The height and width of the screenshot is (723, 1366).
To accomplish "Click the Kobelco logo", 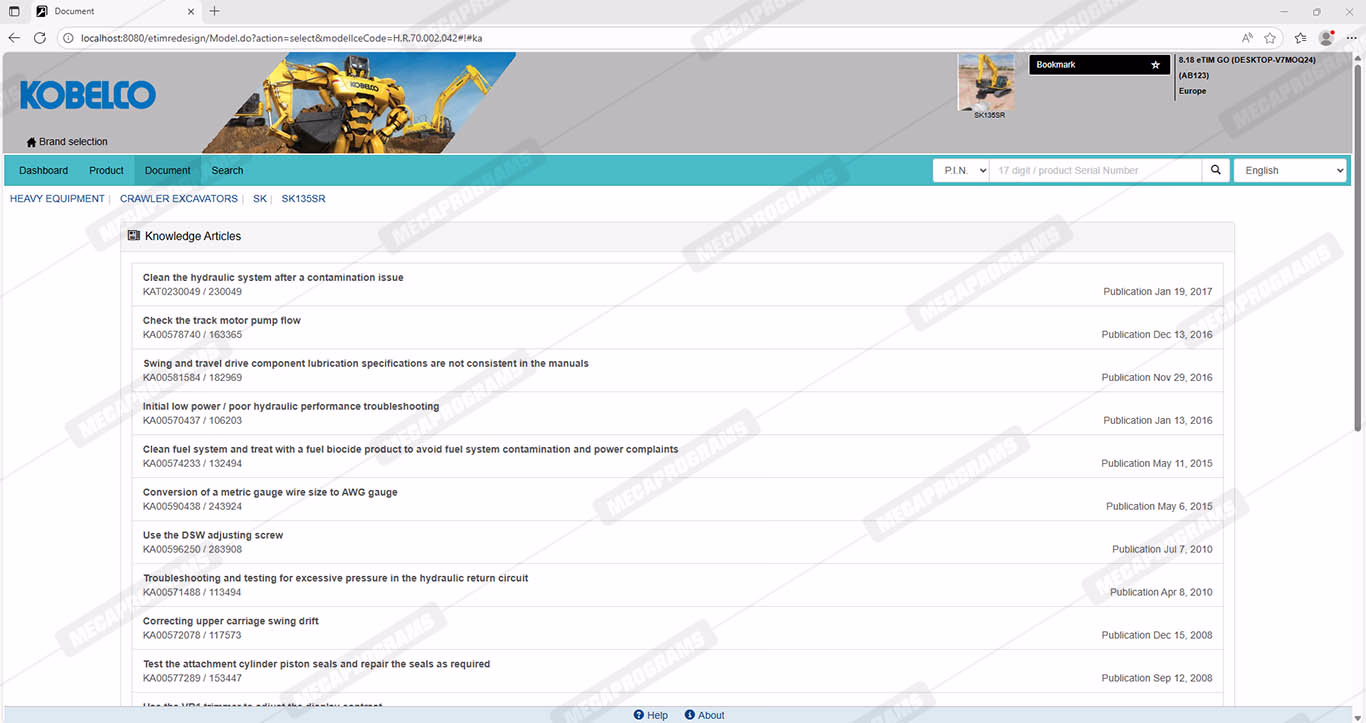I will (88, 96).
